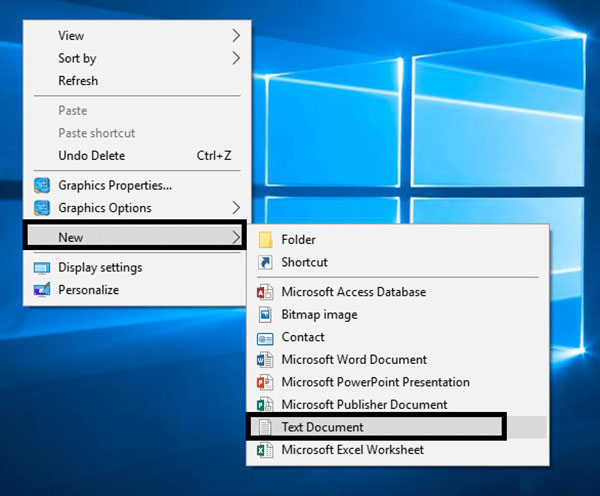Select the Graphics Options entry
Image resolution: width=600 pixels, height=496 pixels.
coord(137,208)
